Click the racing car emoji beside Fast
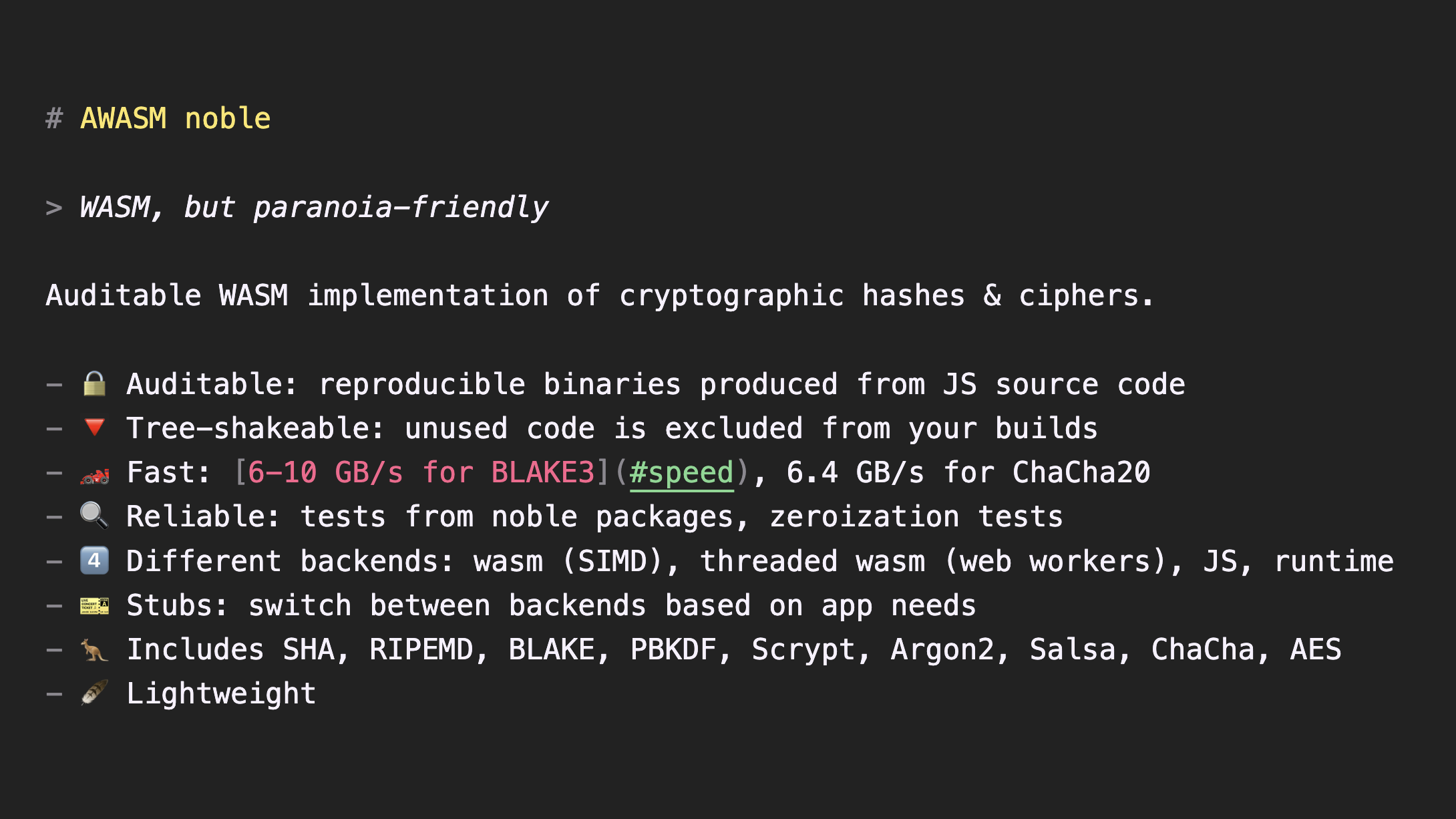1456x819 pixels. pos(94,474)
